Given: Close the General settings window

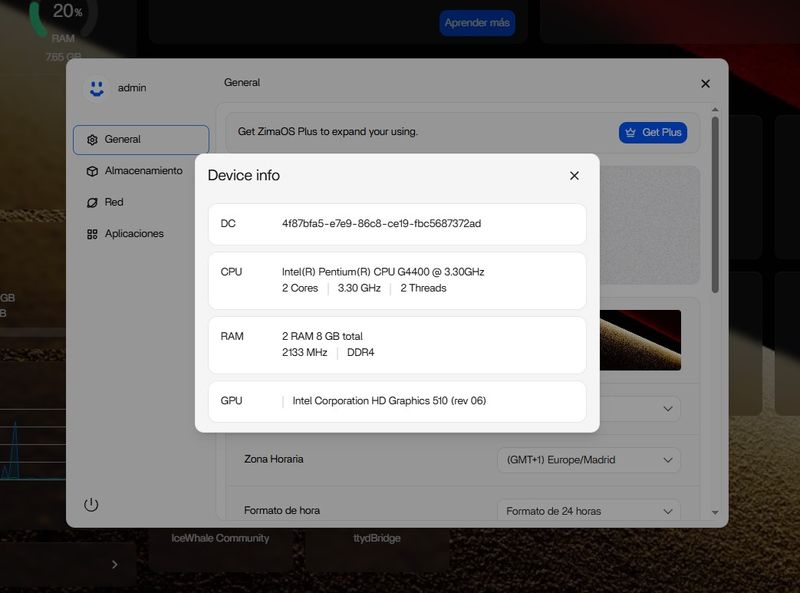Looking at the screenshot, I should pyautogui.click(x=705, y=84).
